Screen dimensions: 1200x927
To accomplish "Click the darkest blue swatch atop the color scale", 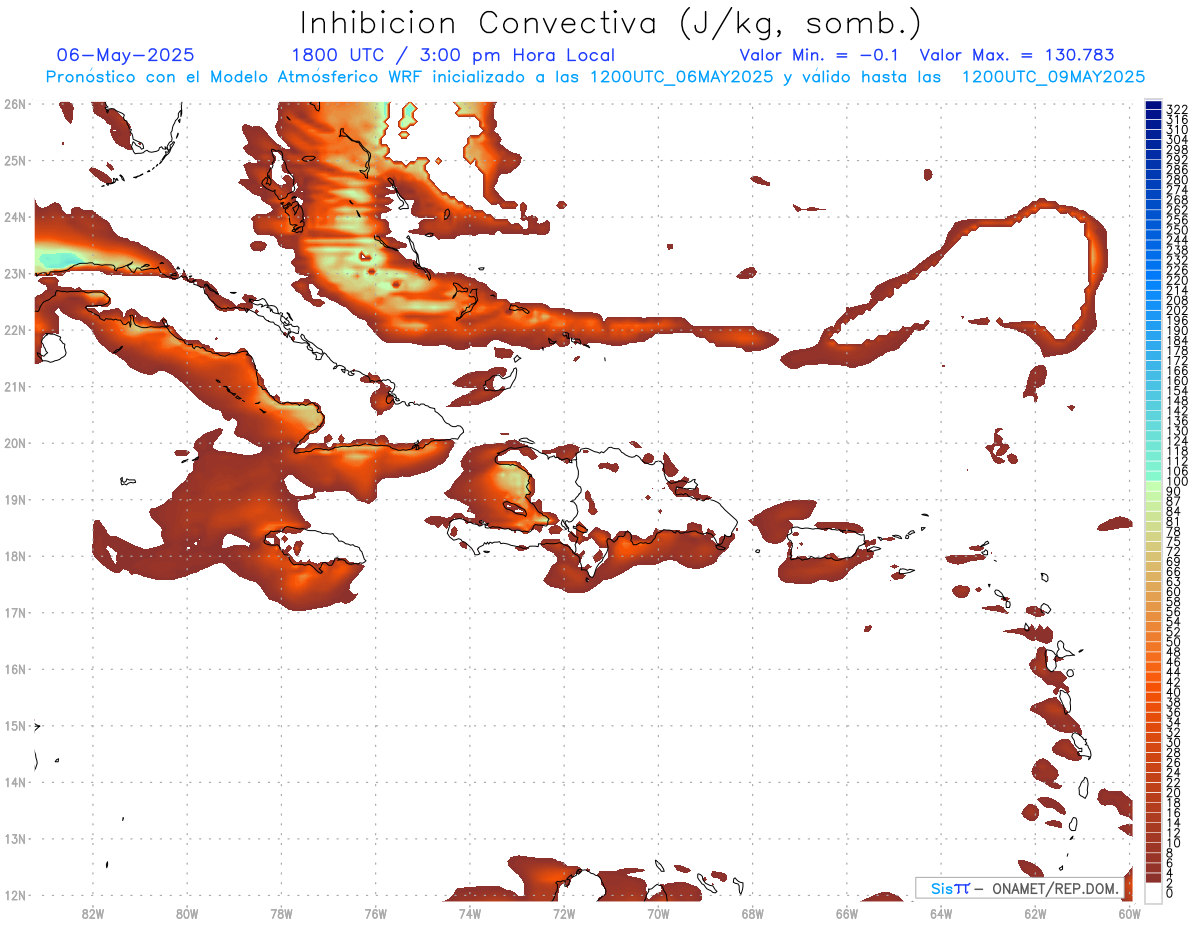I will click(1153, 105).
